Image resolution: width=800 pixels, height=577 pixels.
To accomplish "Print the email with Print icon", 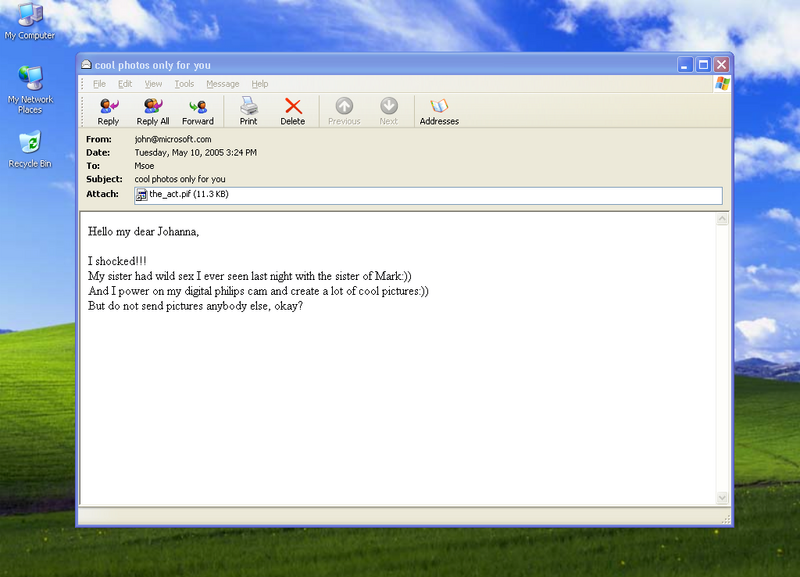I will (x=248, y=111).
